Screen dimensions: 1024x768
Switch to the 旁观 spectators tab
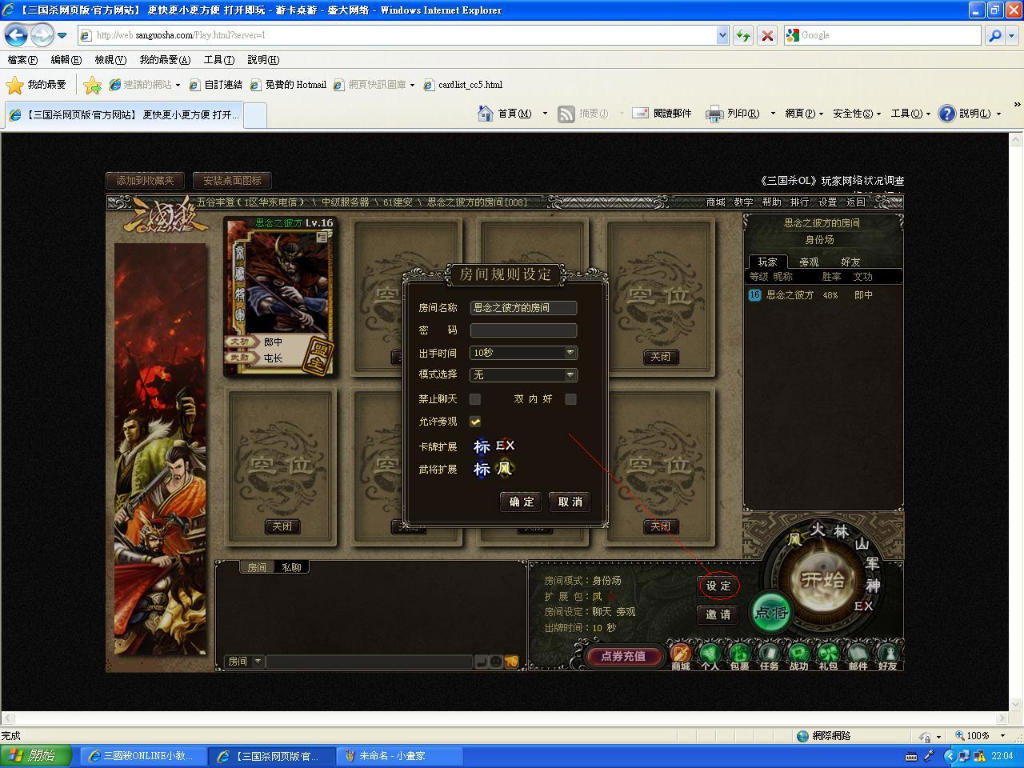pyautogui.click(x=809, y=262)
